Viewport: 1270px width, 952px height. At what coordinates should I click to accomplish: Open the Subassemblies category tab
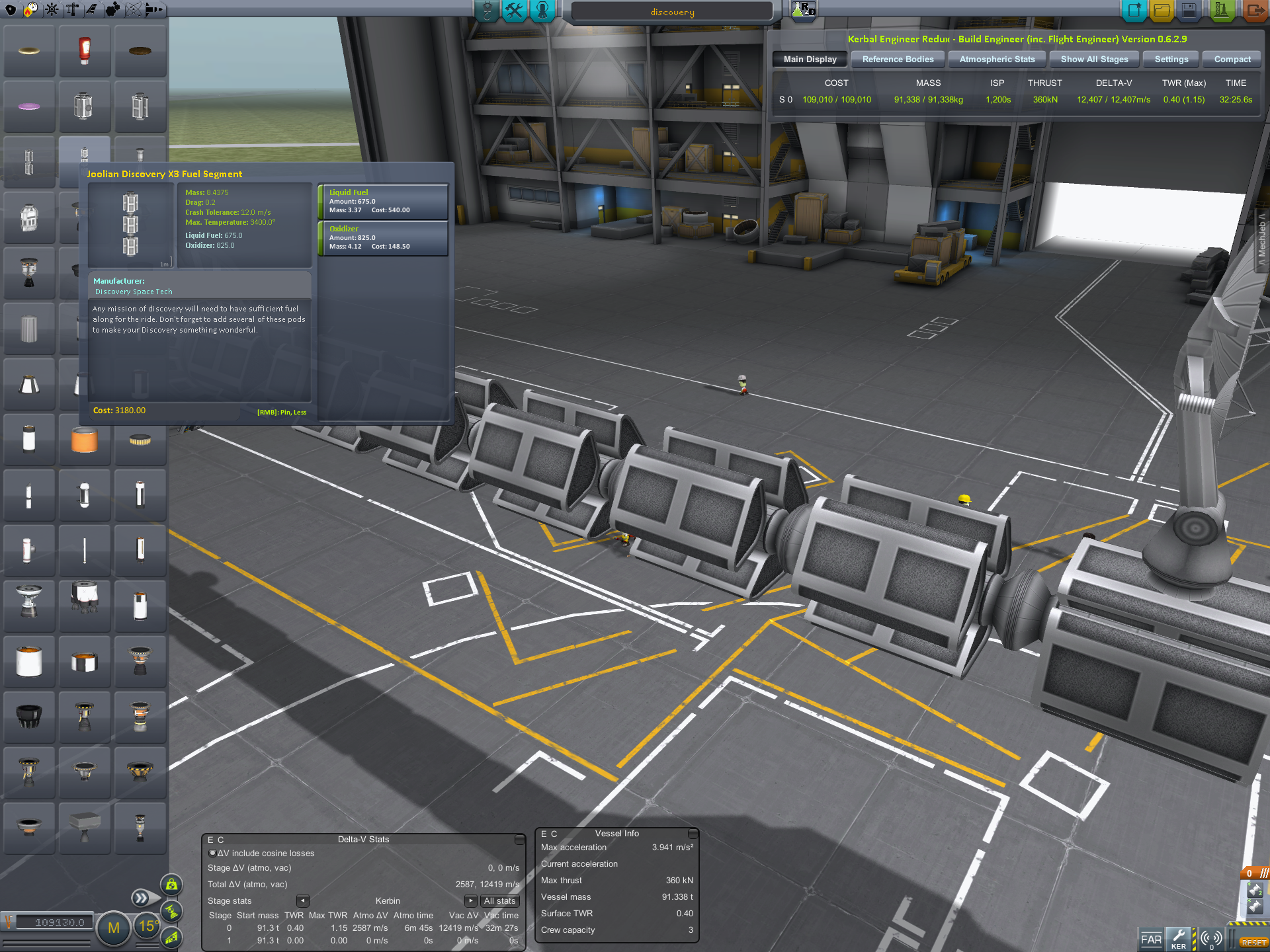point(154,9)
